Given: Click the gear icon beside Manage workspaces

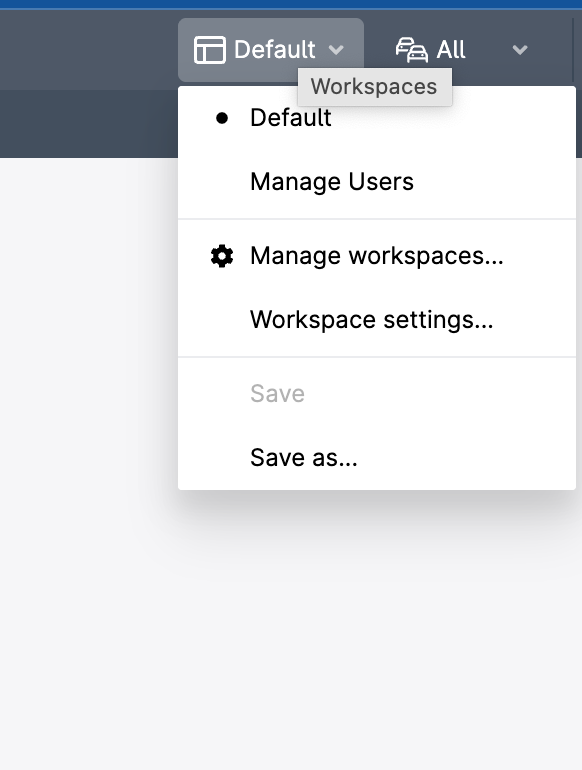Looking at the screenshot, I should click(222, 256).
